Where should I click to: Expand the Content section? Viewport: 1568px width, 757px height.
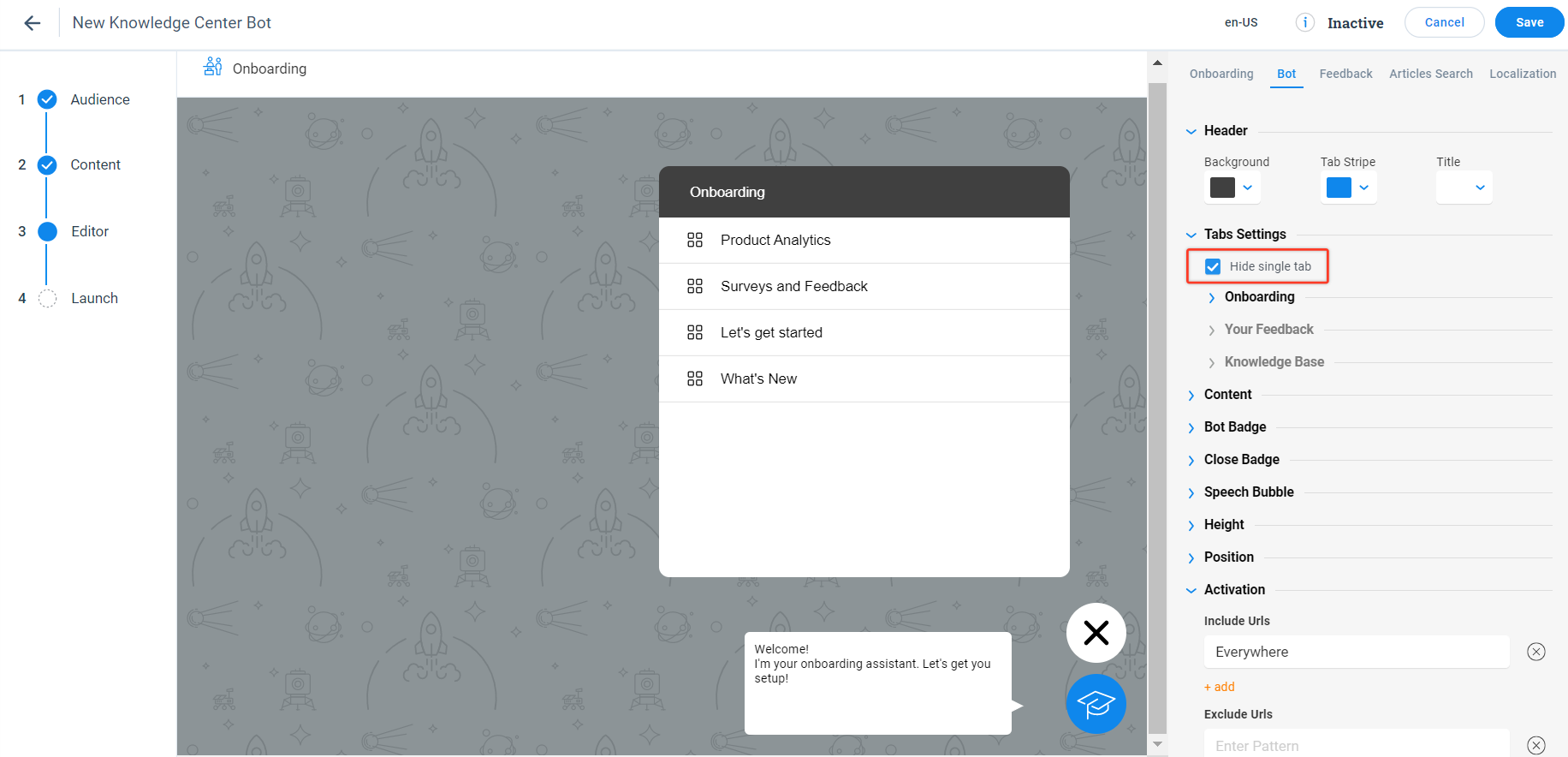click(x=1191, y=395)
